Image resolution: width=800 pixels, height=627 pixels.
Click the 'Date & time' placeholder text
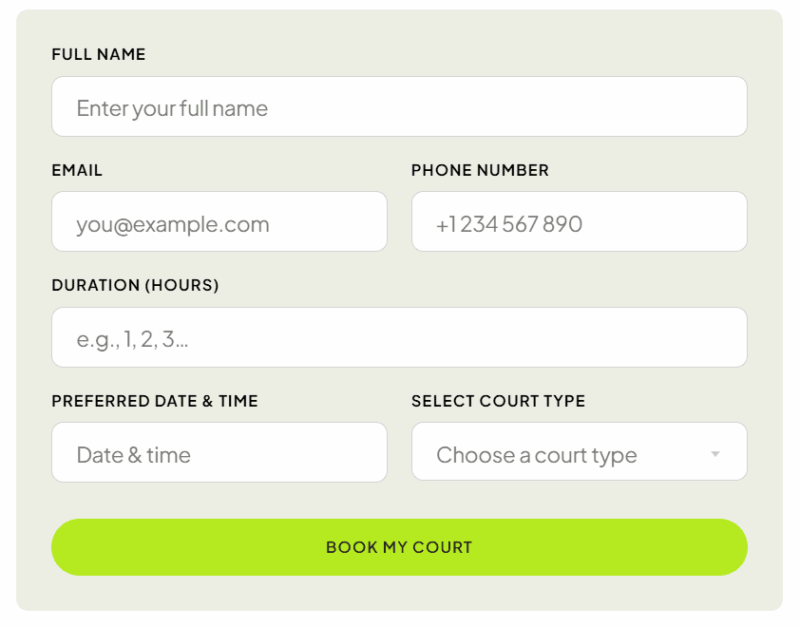point(133,455)
